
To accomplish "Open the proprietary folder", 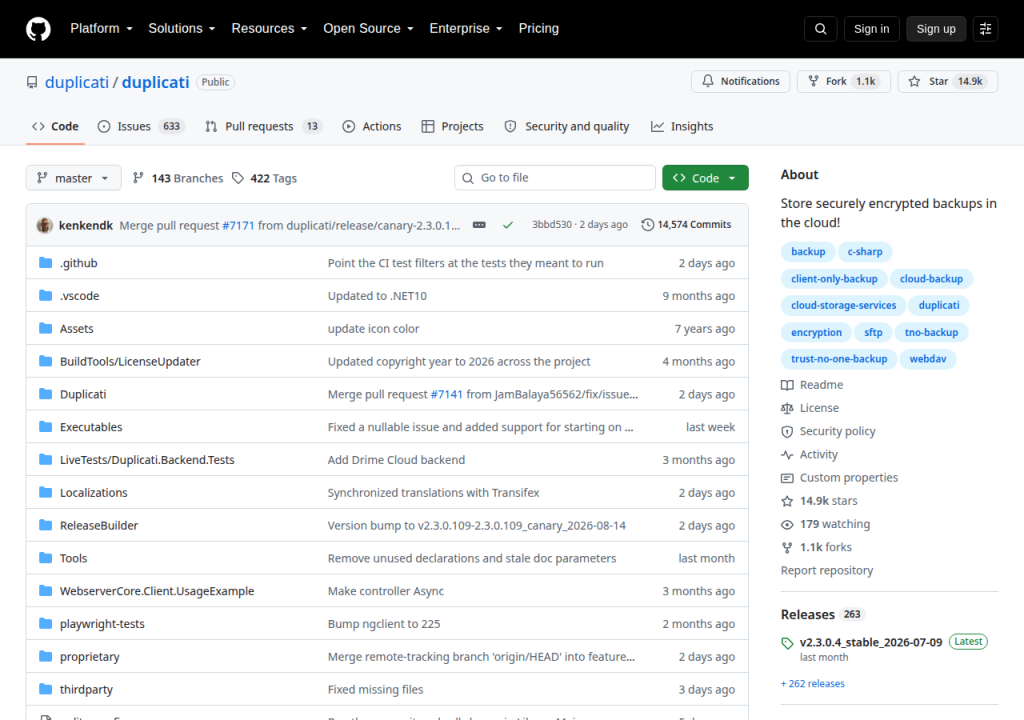I will 89,657.
